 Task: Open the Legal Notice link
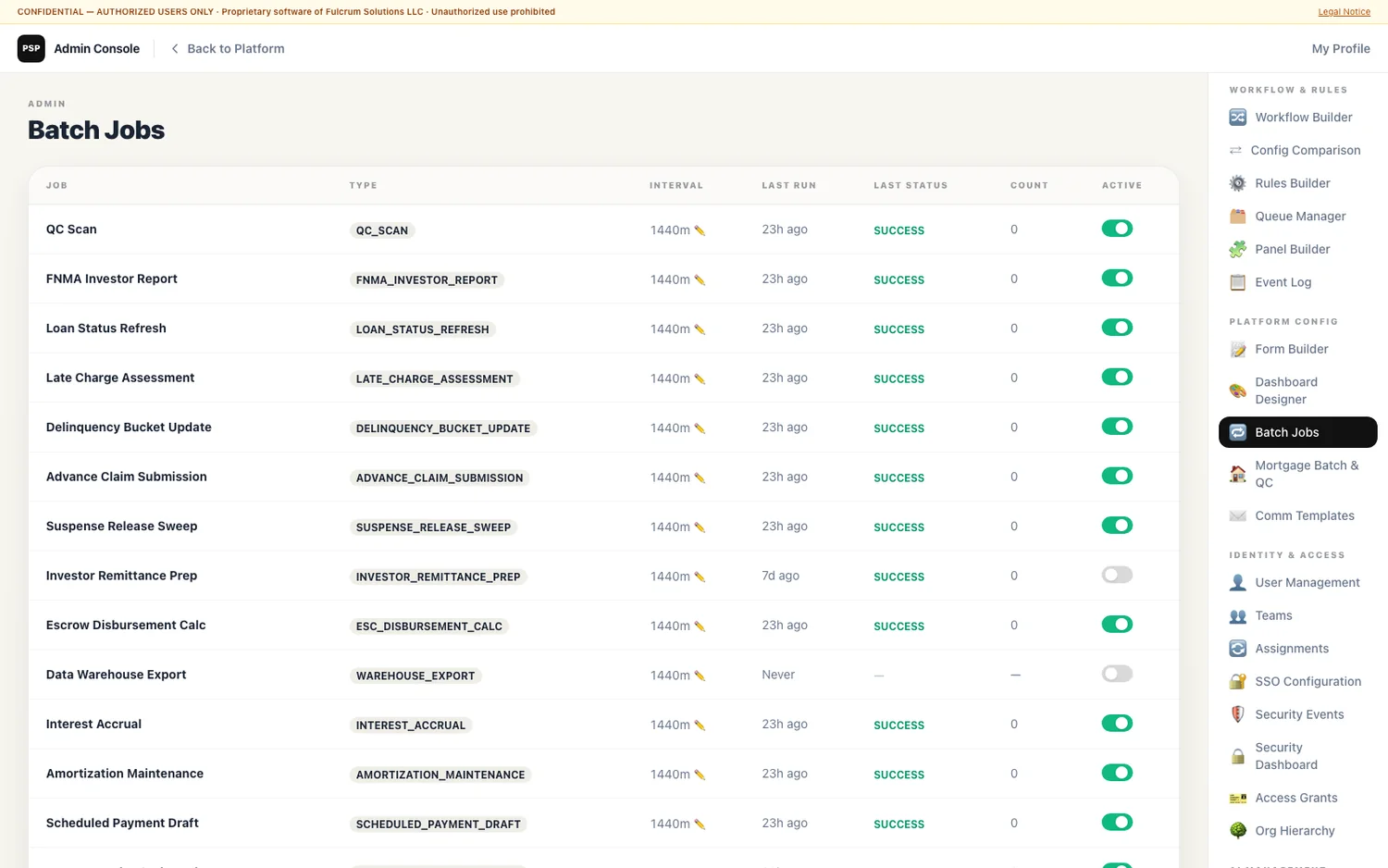pyautogui.click(x=1344, y=12)
